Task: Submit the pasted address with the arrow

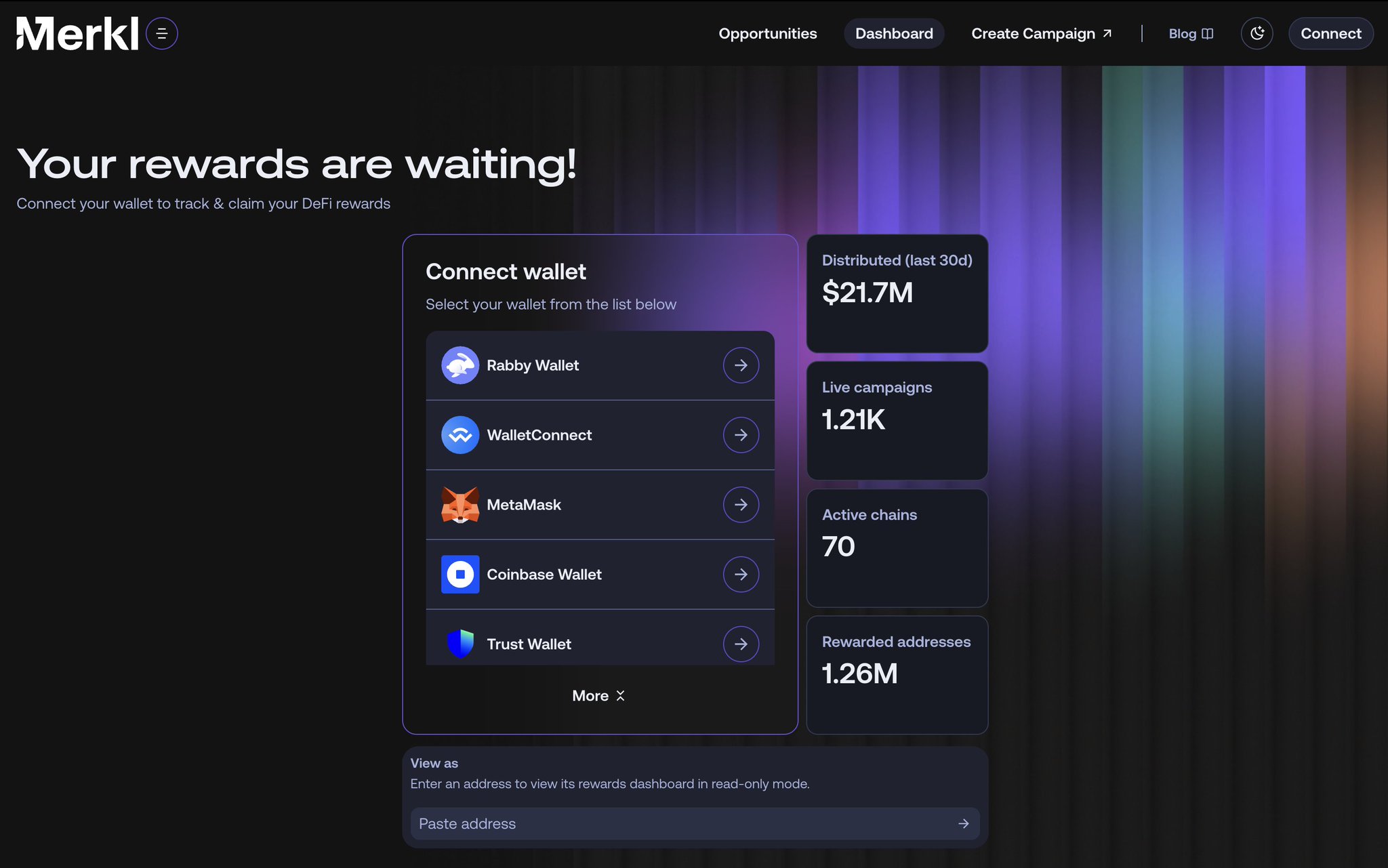Action: tap(963, 824)
